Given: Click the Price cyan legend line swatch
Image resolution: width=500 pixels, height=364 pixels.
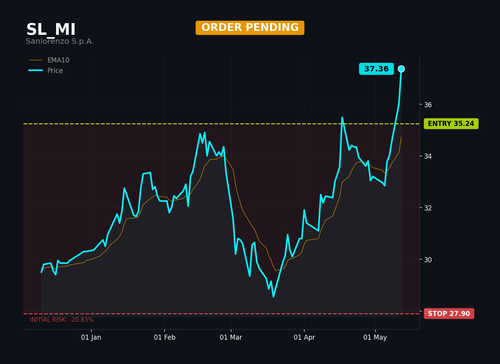Looking at the screenshot, I should click(36, 71).
